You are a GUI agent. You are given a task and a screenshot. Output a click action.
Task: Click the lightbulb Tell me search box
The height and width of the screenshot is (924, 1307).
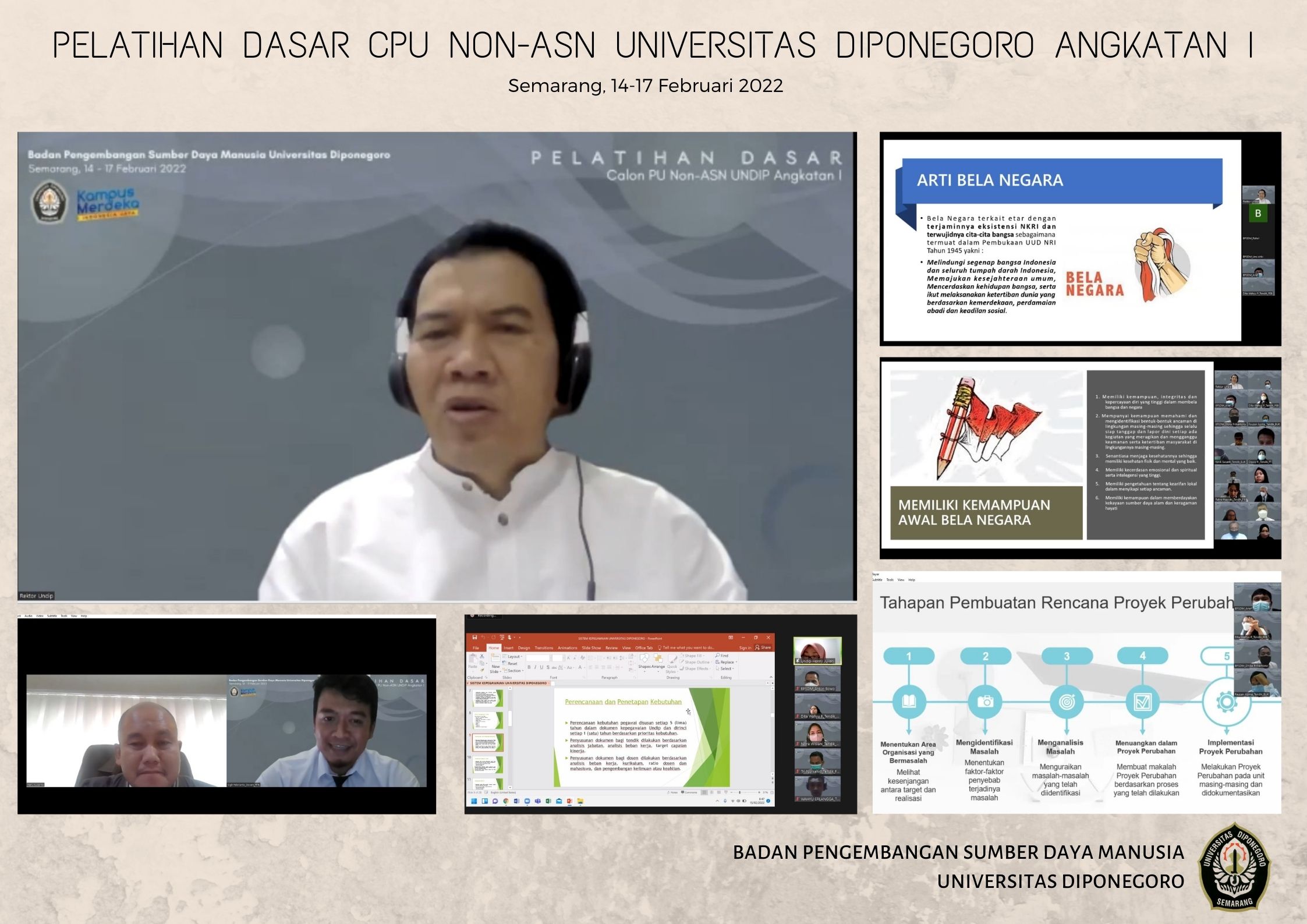click(686, 647)
